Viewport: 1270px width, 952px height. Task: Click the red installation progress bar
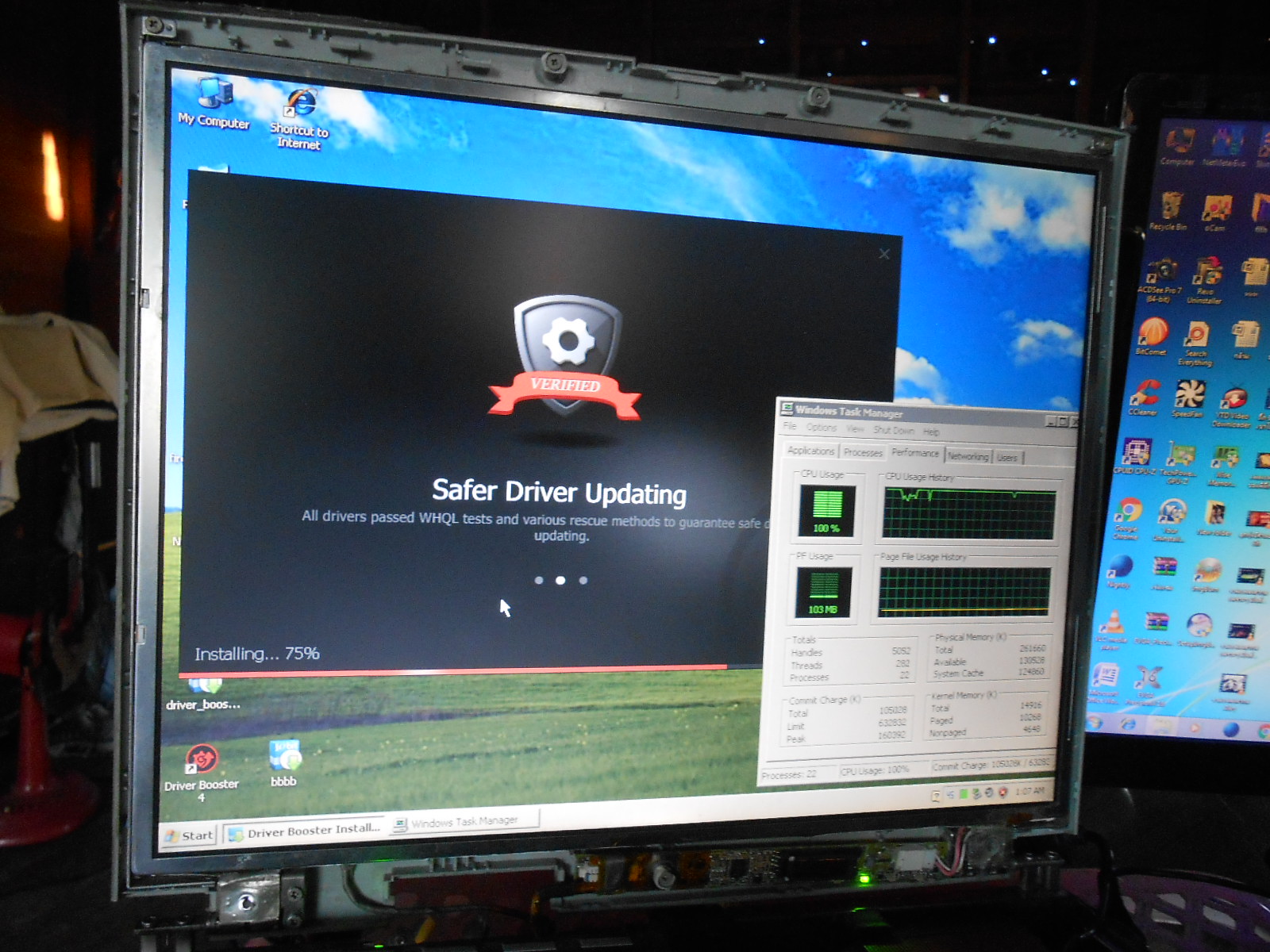pyautogui.click(x=452, y=670)
